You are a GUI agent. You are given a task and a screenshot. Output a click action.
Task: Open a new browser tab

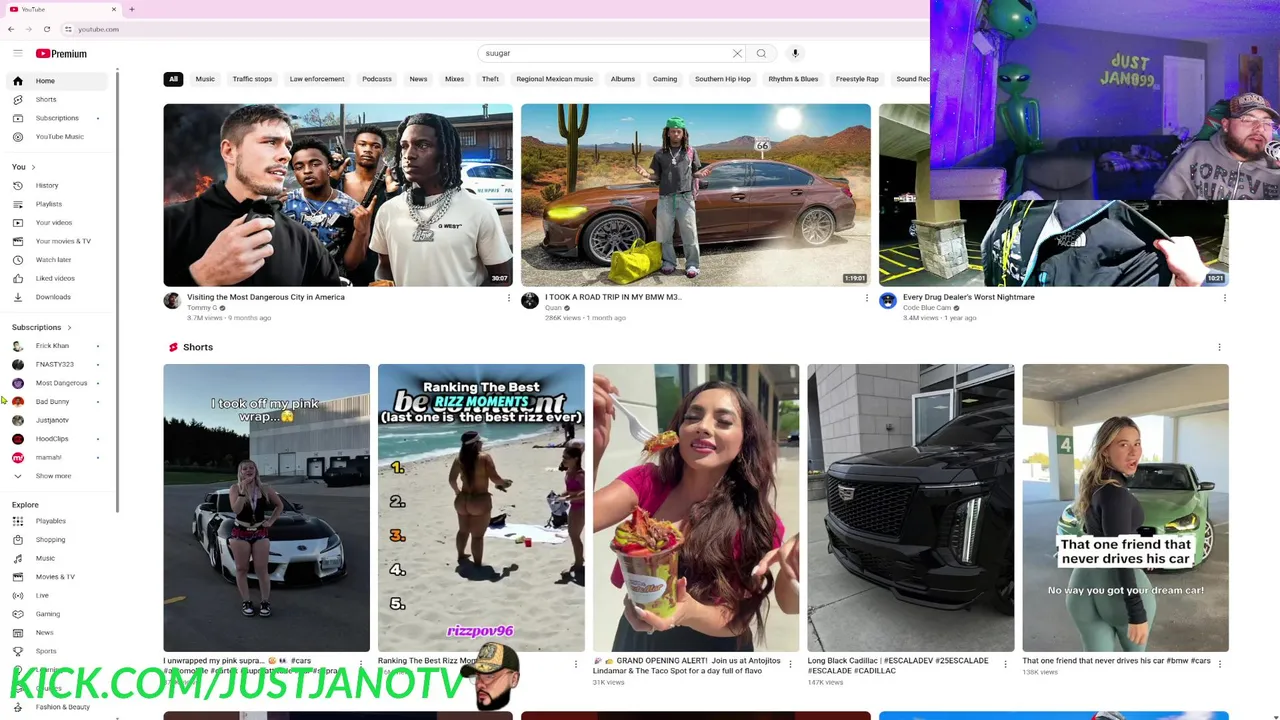tap(131, 9)
